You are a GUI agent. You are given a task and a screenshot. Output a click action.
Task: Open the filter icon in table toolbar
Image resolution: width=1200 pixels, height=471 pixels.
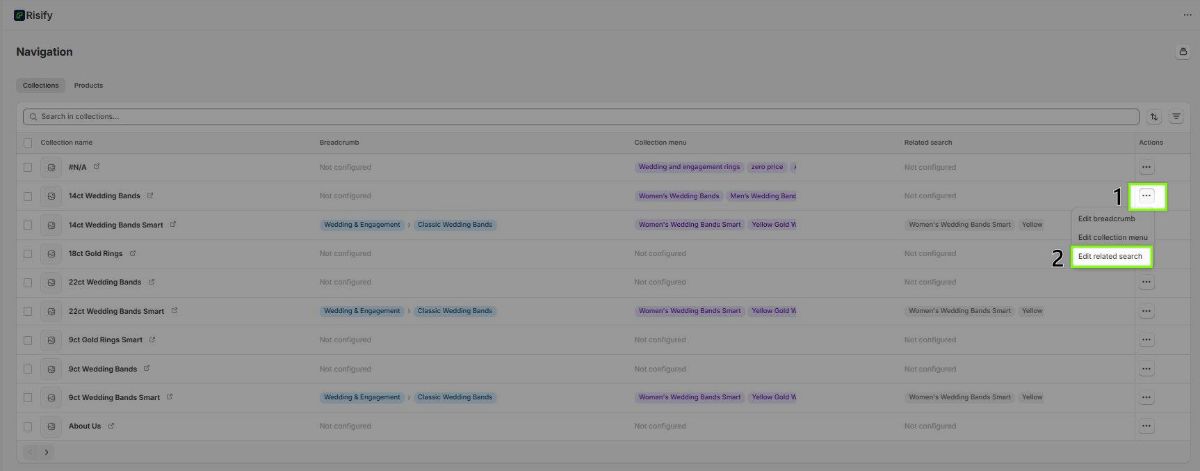tap(1176, 117)
